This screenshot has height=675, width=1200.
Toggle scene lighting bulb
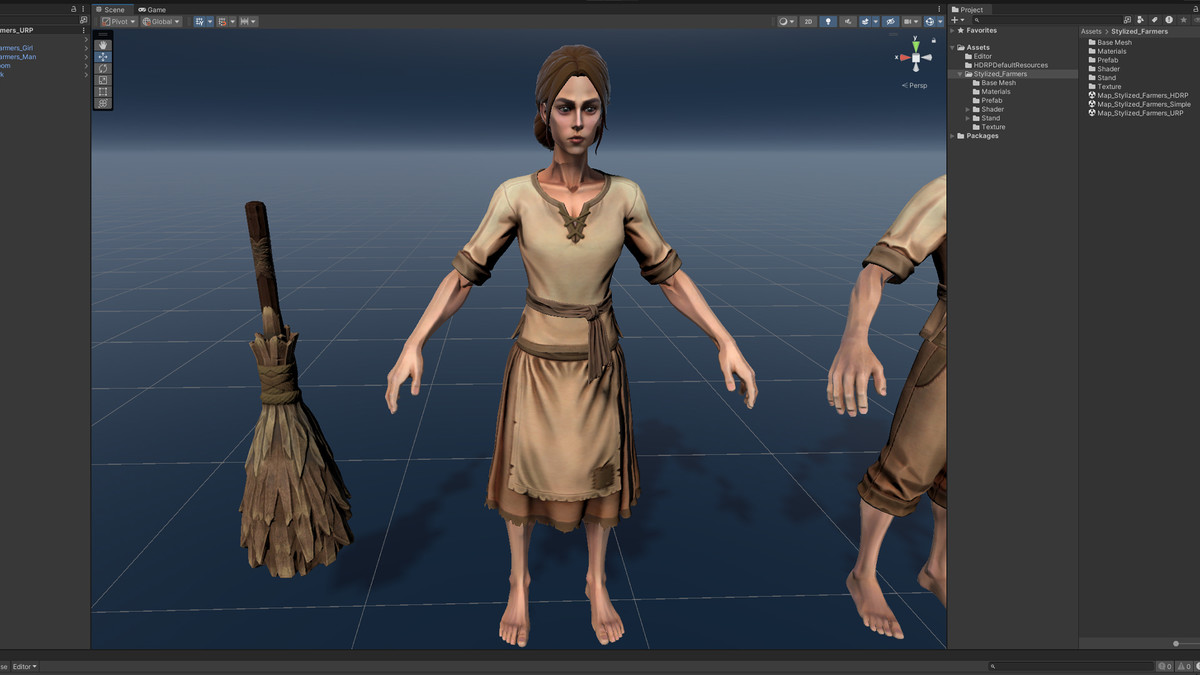(x=828, y=21)
